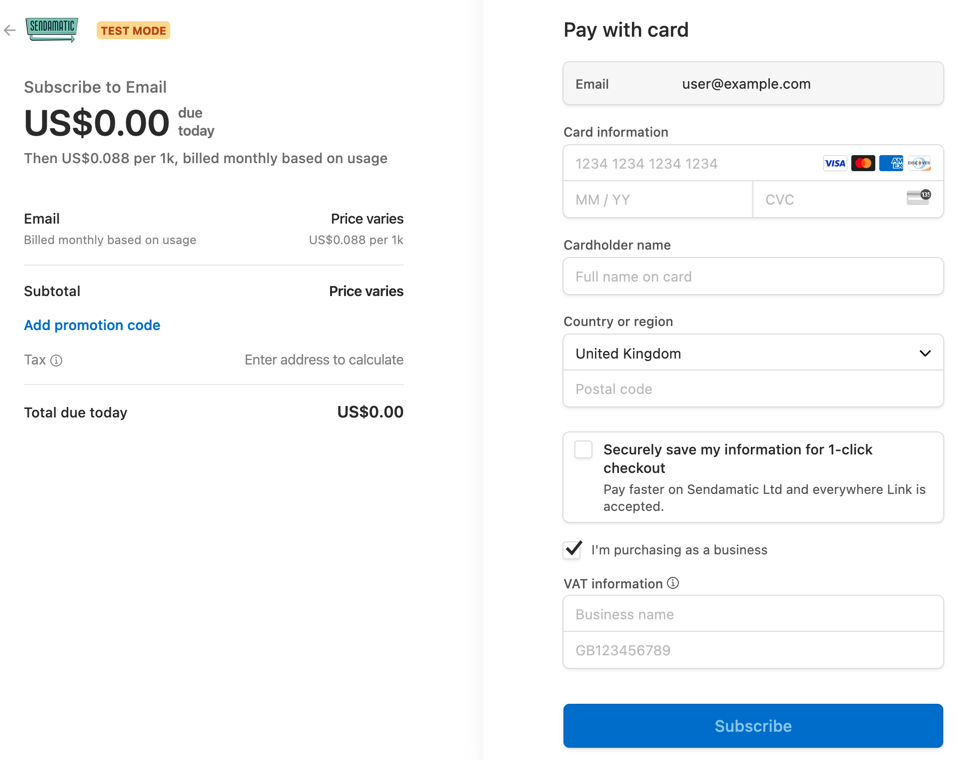The width and height of the screenshot is (959, 760).
Task: Click the Mastercard icon in card field
Action: [x=862, y=163]
